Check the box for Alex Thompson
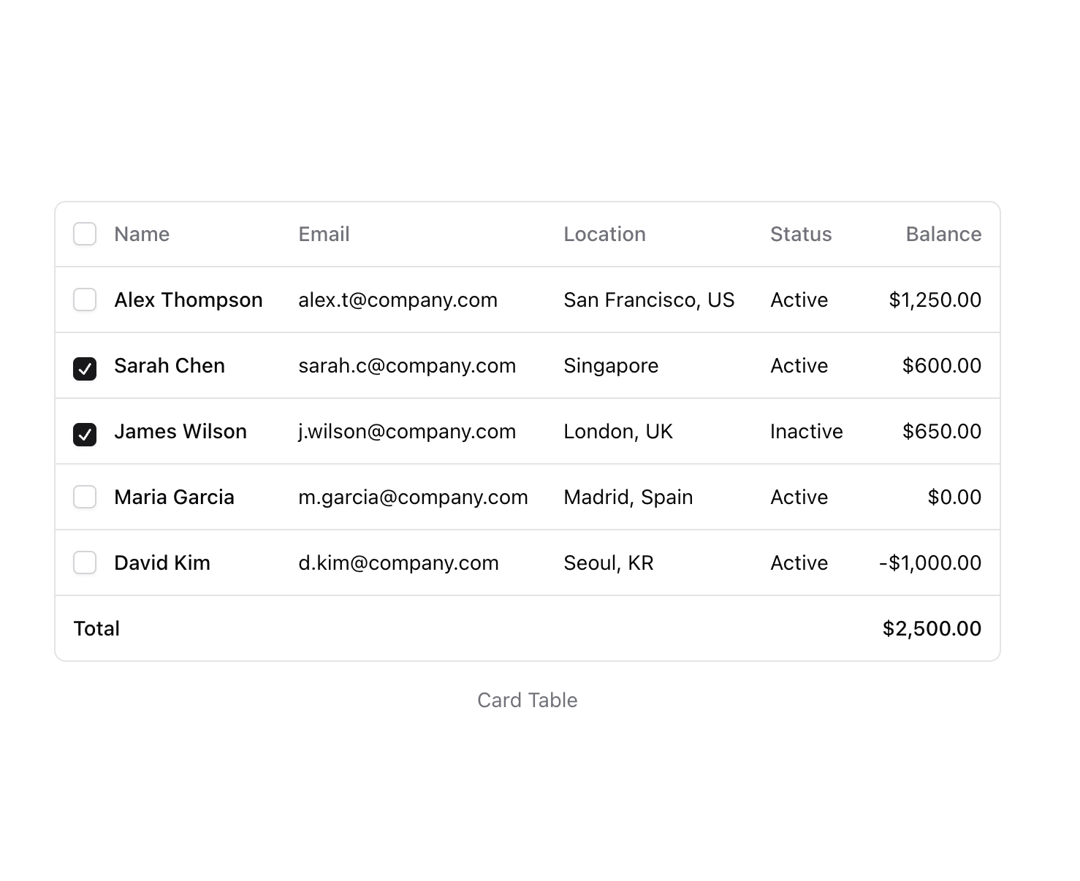Image resolution: width=1080 pixels, height=881 pixels. point(85,300)
